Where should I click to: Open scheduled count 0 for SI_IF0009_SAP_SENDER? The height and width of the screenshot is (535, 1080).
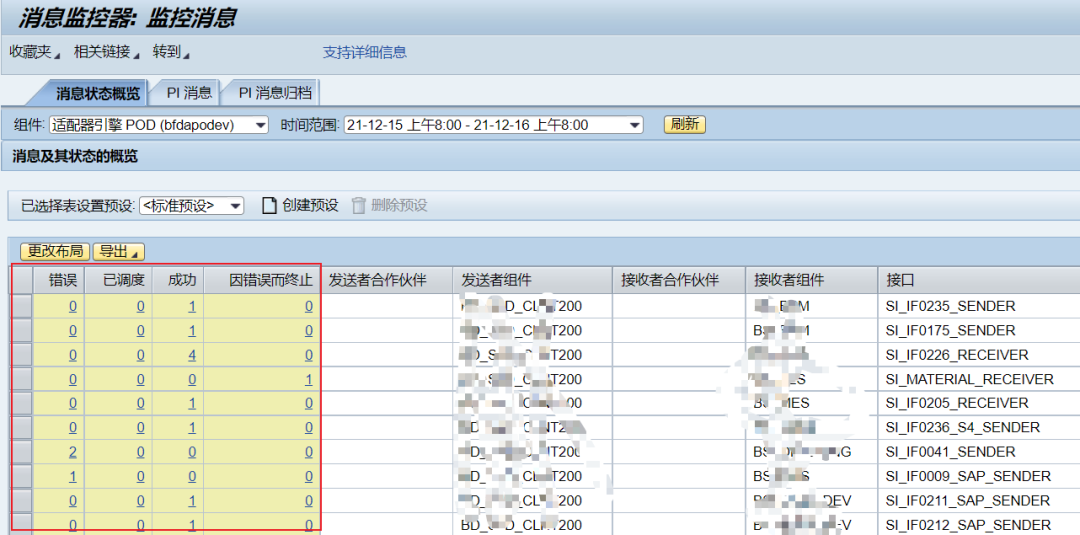pyautogui.click(x=141, y=476)
